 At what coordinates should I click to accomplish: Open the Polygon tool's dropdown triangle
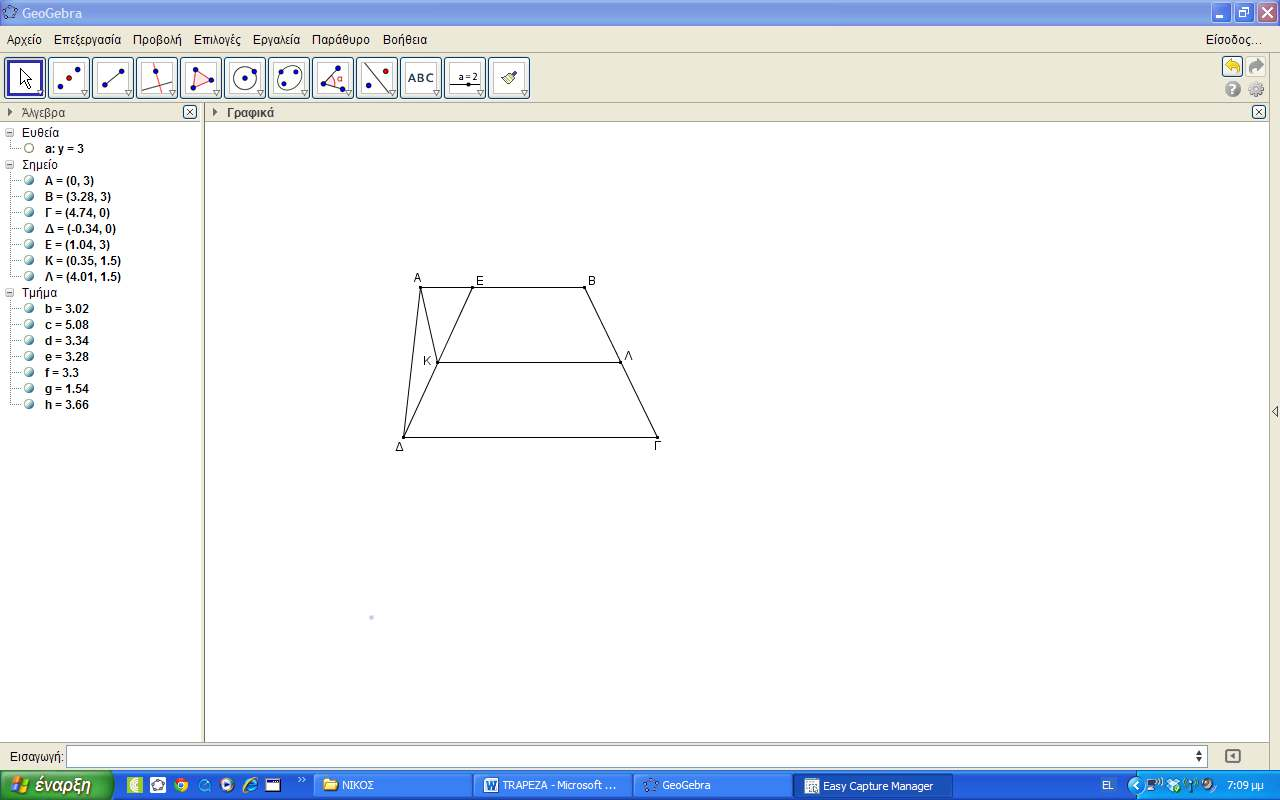tap(217, 93)
